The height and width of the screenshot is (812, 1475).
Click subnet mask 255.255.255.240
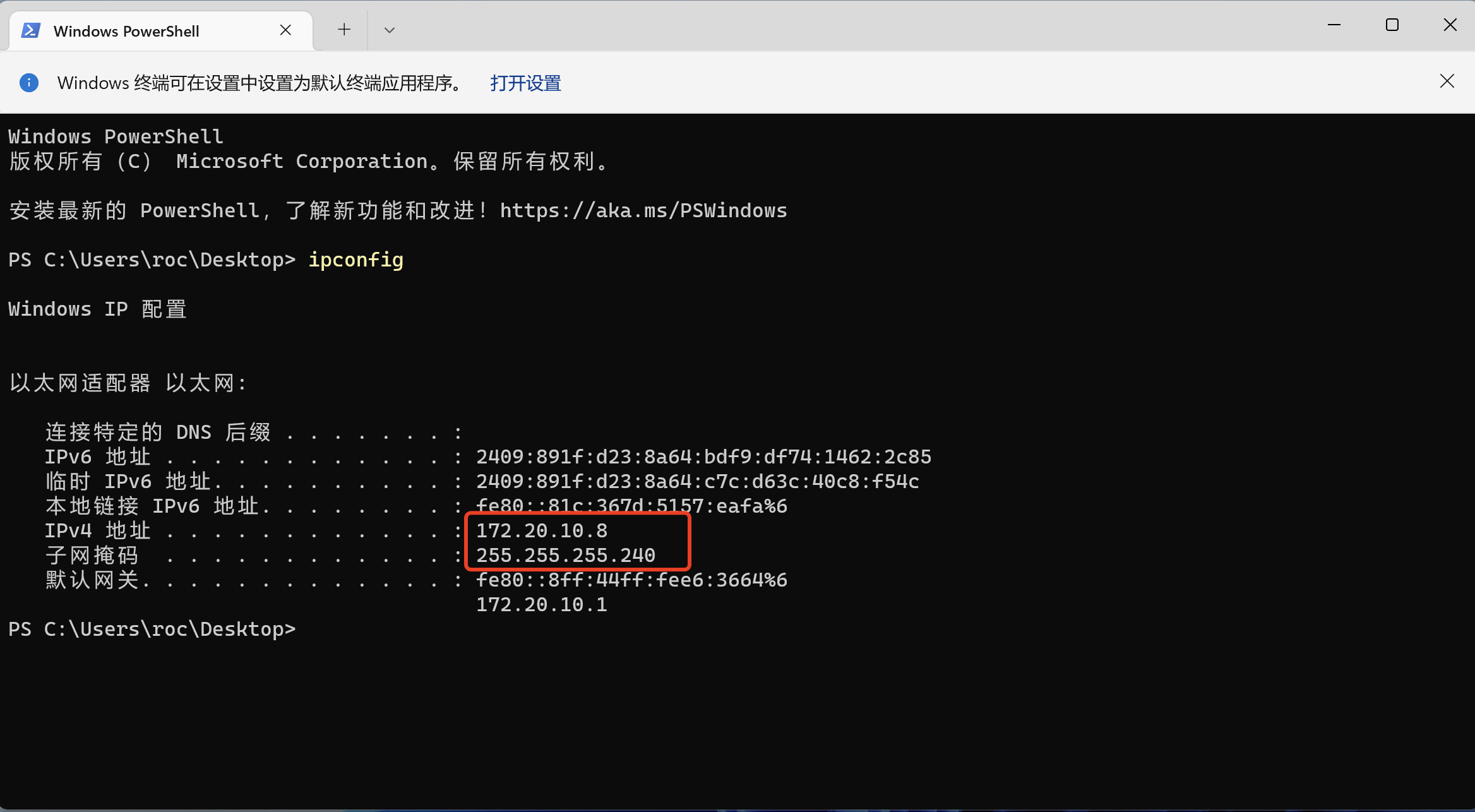pyautogui.click(x=566, y=555)
